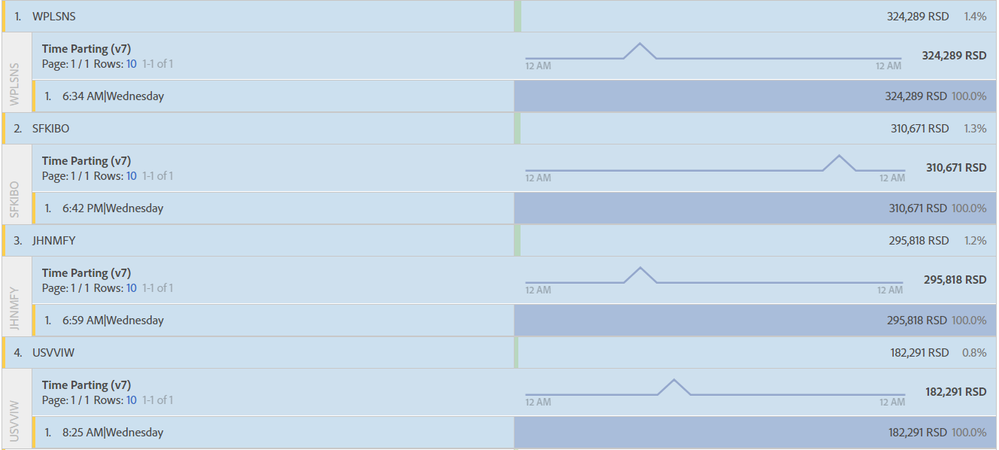Change rows count 10 in WPLSNS breakdown
The width and height of the screenshot is (999, 450).
click(131, 64)
